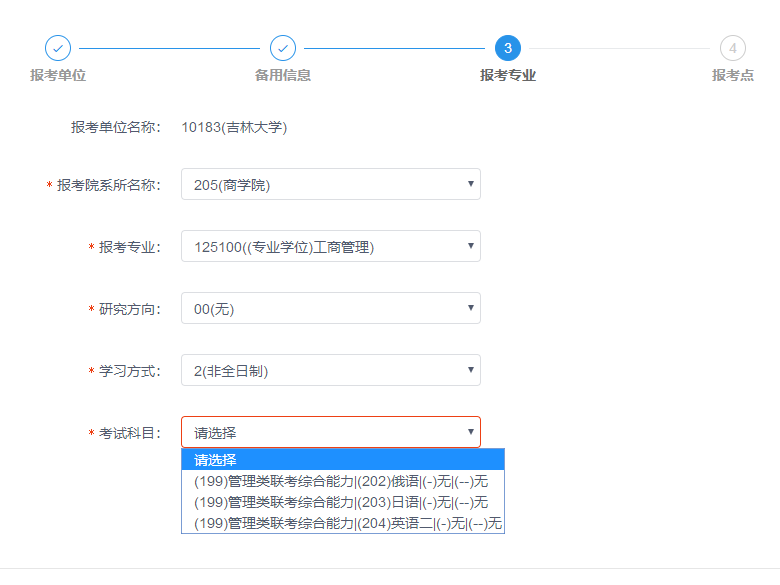Pick the (204)英语二 exam subject option
Viewport: 780px width, 585px height.
342,523
